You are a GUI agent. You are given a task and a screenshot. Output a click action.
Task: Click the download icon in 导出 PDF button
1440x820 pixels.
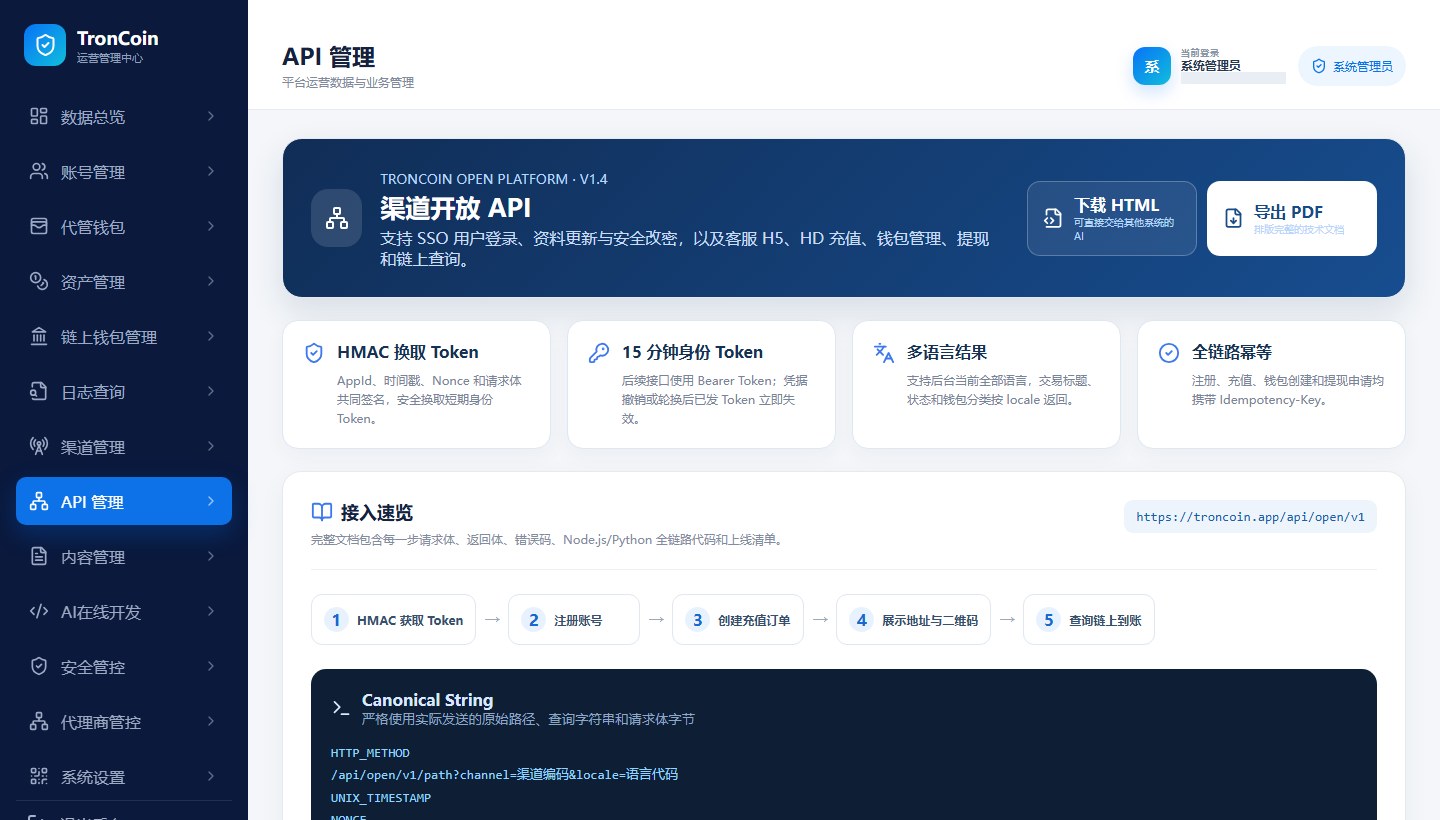[1234, 218]
